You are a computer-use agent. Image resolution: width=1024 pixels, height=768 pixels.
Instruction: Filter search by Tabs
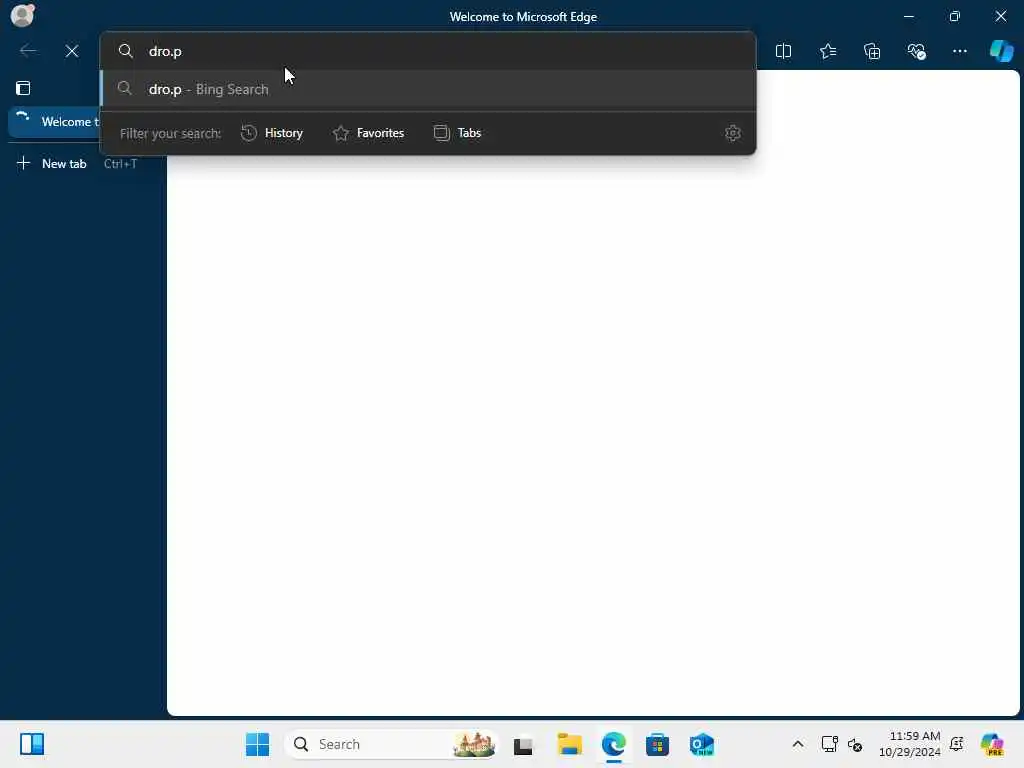tap(458, 133)
